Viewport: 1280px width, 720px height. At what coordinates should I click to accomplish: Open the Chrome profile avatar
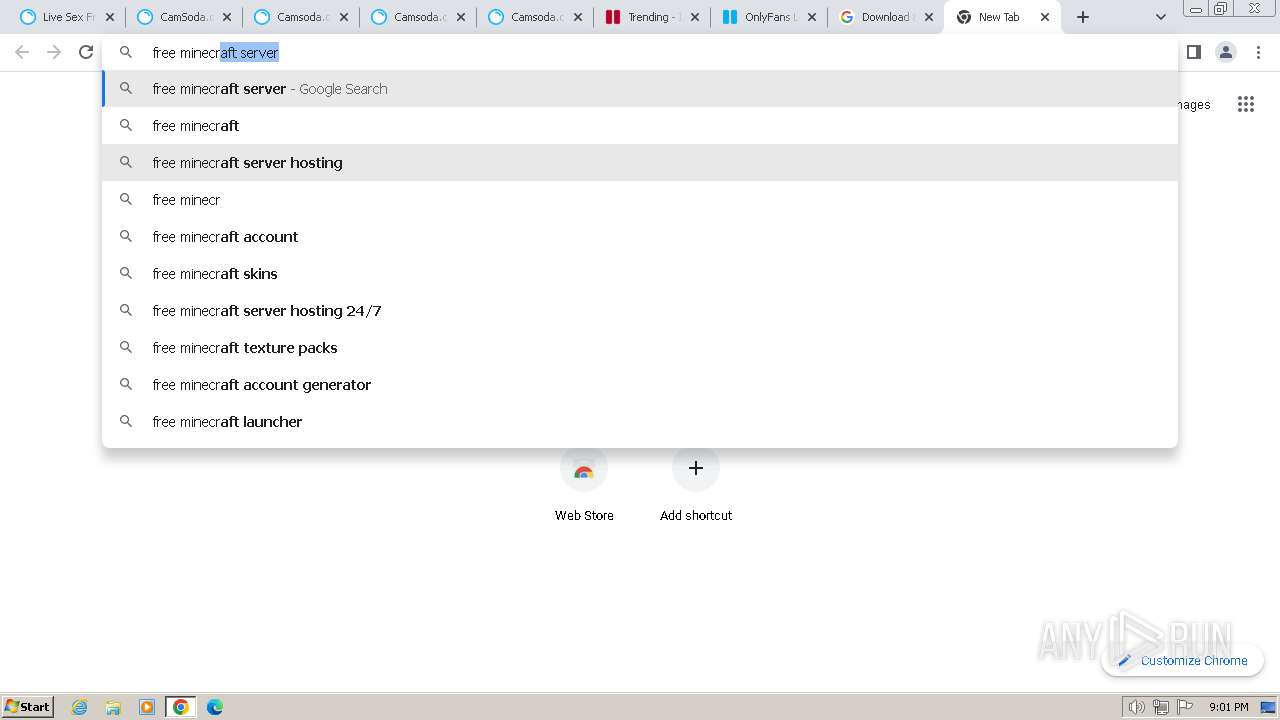pyautogui.click(x=1226, y=52)
